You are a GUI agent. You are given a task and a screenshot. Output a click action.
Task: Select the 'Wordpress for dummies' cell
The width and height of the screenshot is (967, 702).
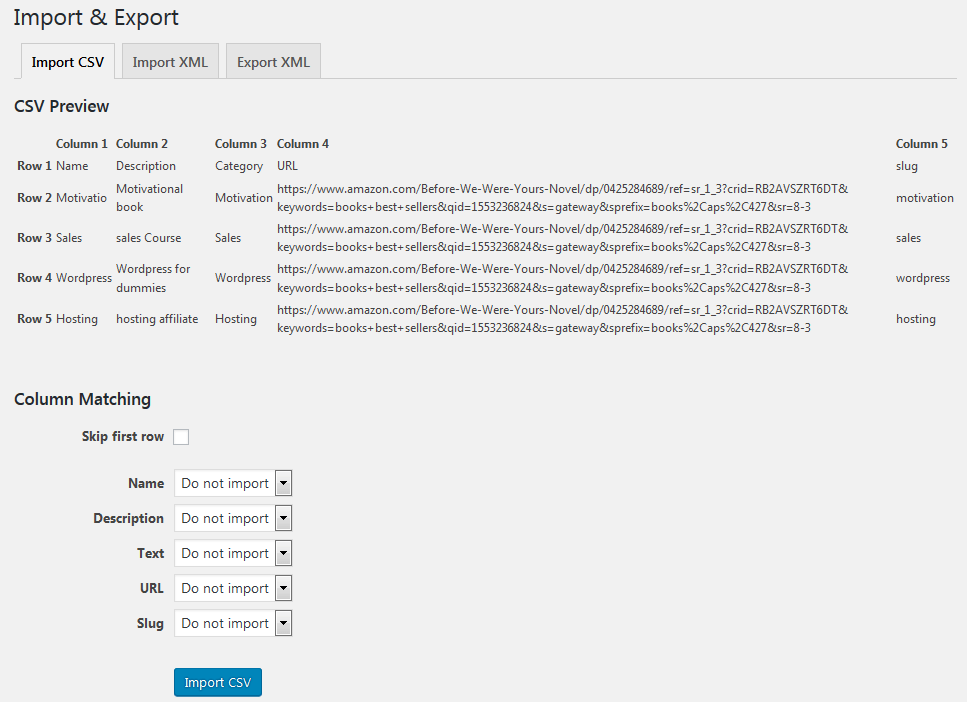click(x=154, y=278)
